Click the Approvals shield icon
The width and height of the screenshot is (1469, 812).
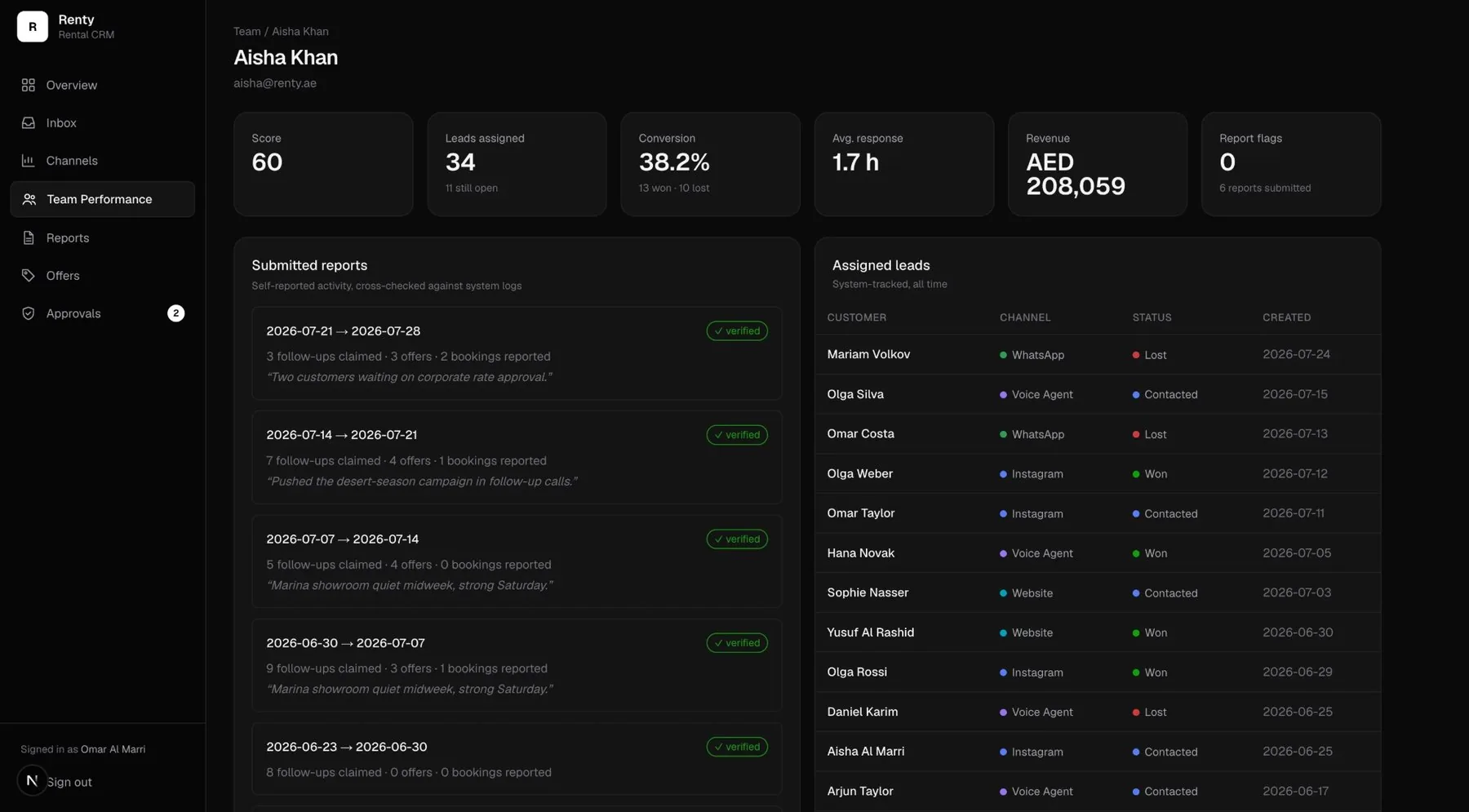tap(29, 313)
